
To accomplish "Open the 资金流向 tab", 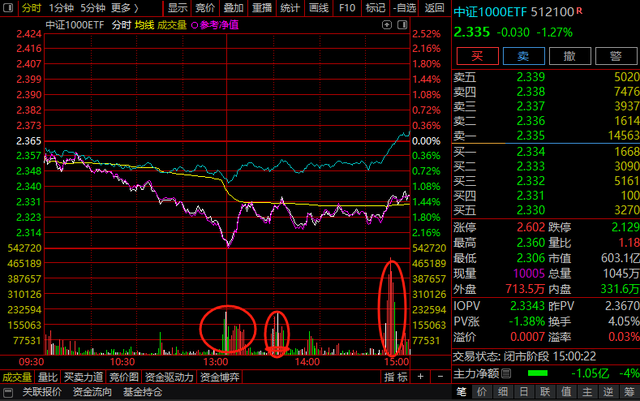I will pyautogui.click(x=92, y=392).
